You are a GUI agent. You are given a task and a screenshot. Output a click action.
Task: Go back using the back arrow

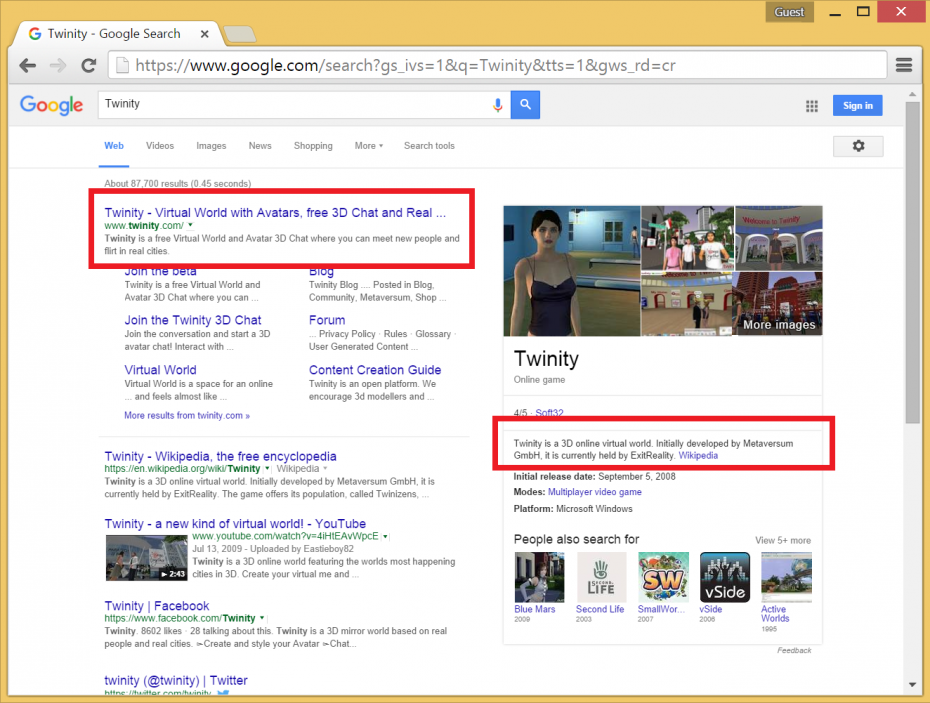pyautogui.click(x=27, y=64)
